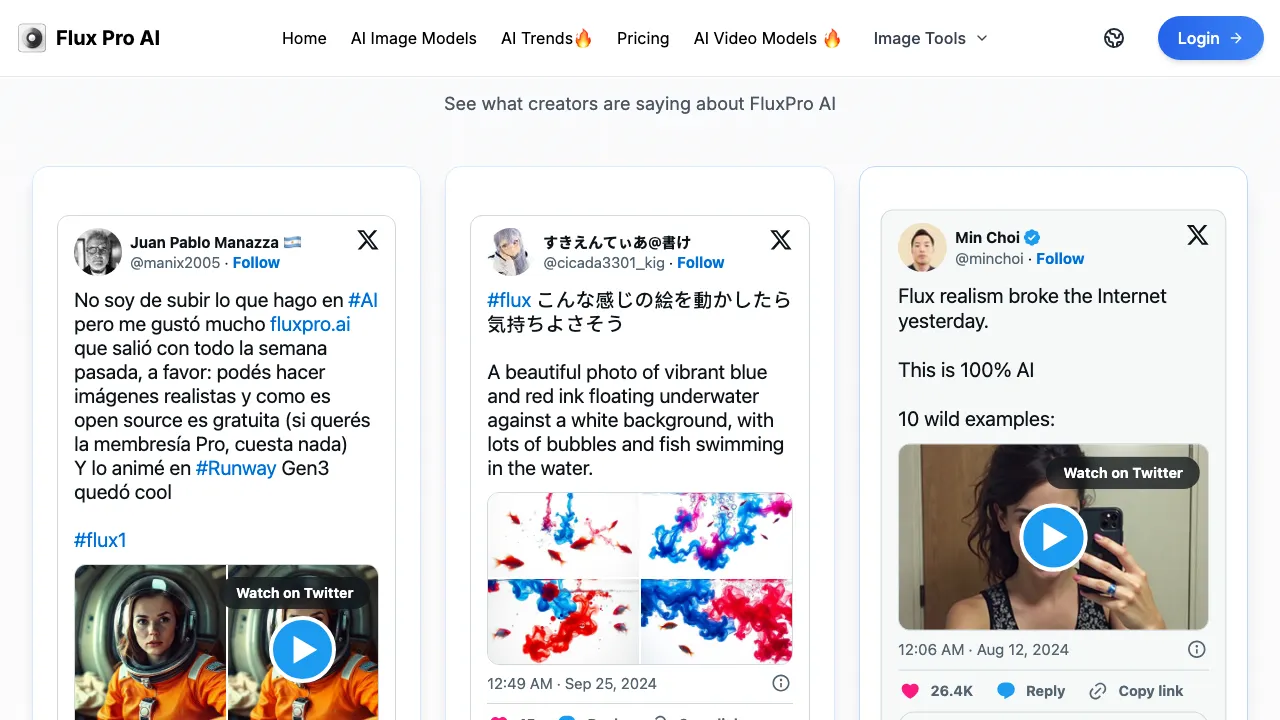Screen dimensions: 1280x720
Task: Open X logo on Juan Pablo Manazza's tweet
Action: [368, 240]
